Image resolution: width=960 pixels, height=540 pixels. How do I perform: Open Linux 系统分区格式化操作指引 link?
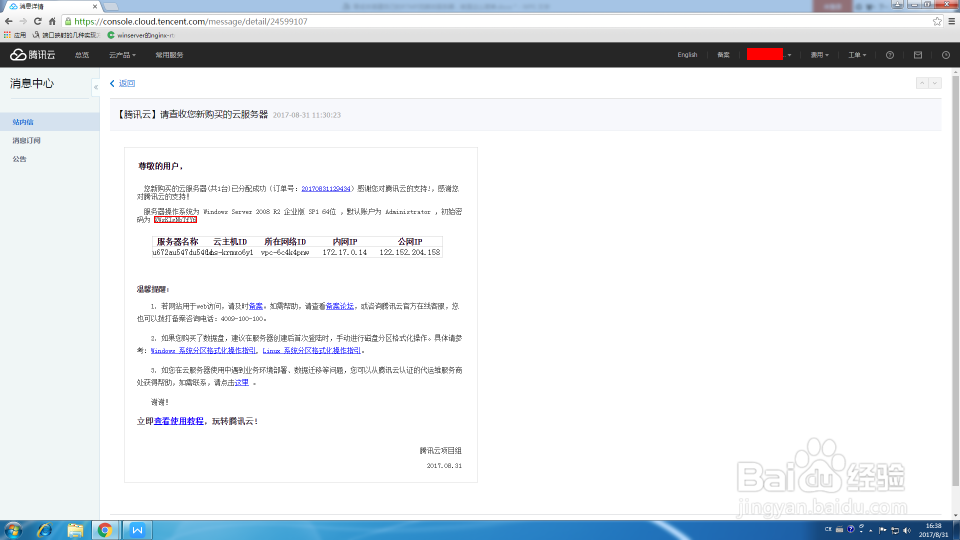coord(312,351)
